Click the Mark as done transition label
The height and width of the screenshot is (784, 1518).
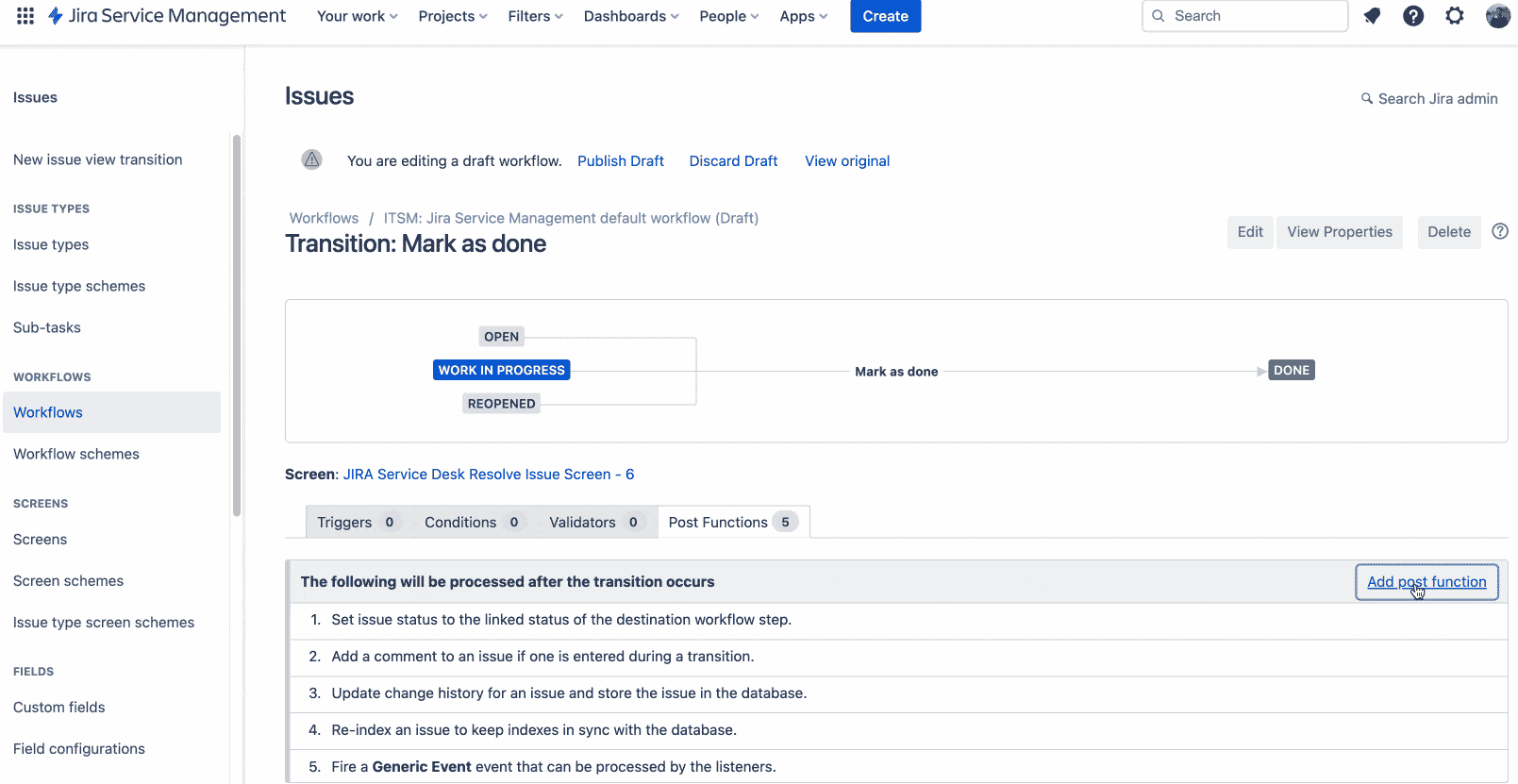pyautogui.click(x=896, y=372)
